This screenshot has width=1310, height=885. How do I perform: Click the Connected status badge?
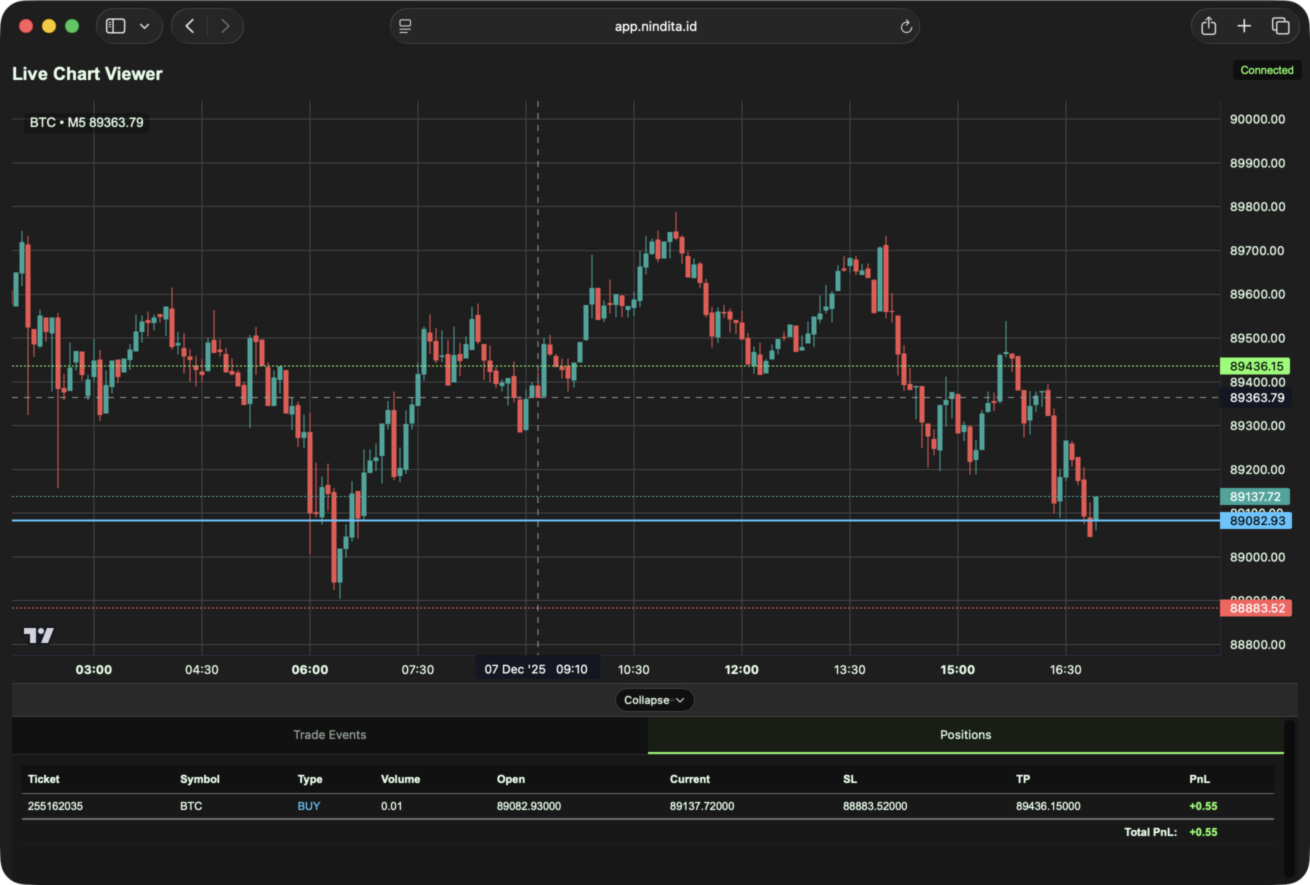(1266, 70)
